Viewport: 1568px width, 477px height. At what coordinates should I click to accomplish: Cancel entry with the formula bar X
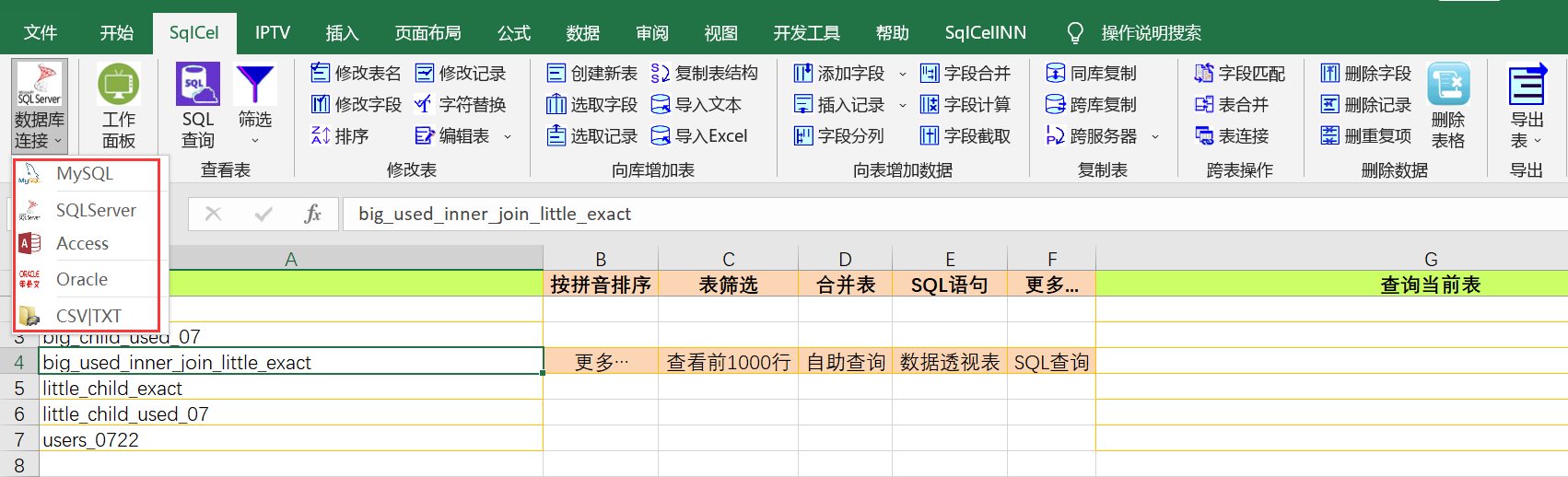[x=213, y=214]
